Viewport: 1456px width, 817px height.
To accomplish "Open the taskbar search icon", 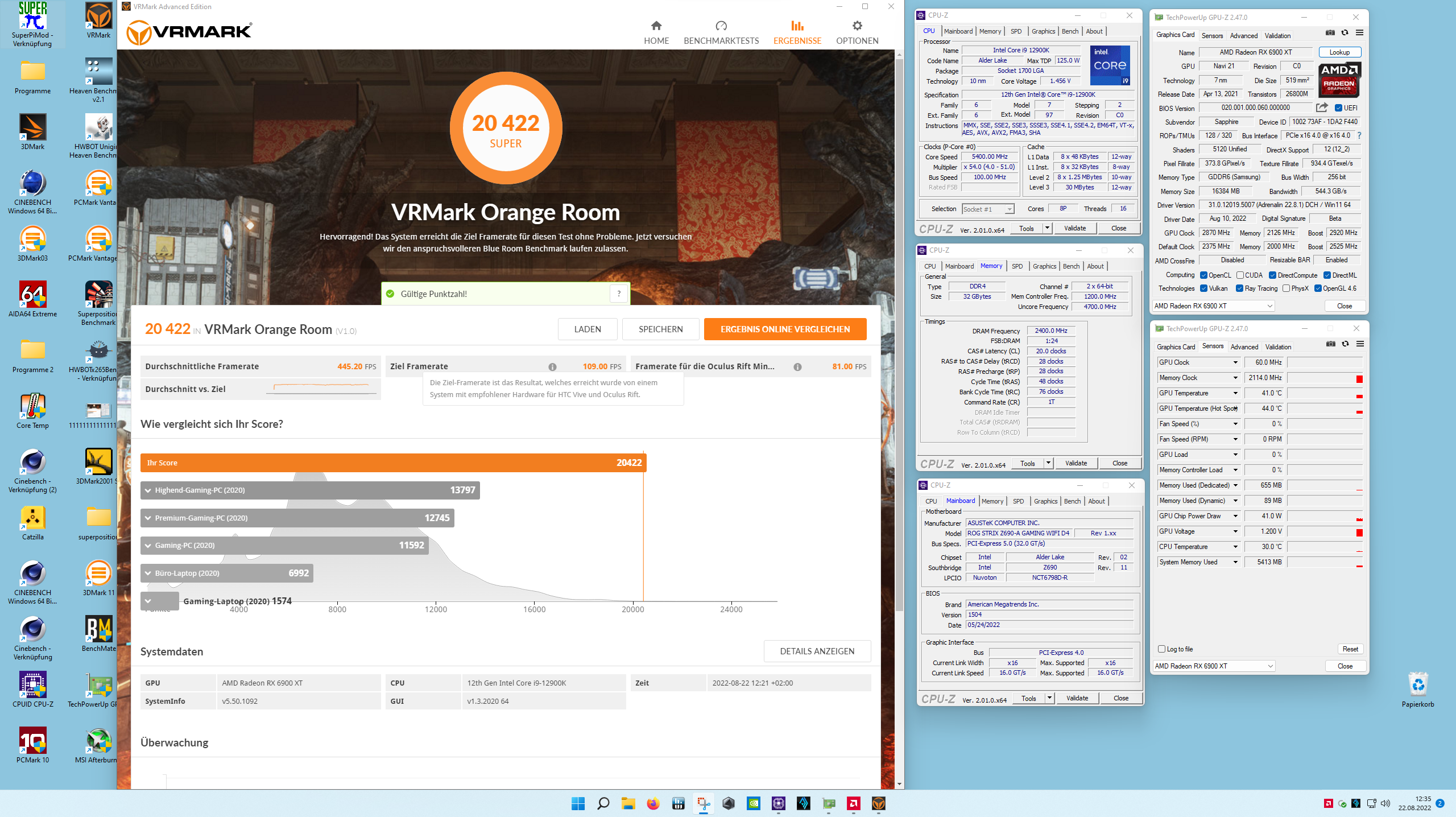I will [x=603, y=803].
